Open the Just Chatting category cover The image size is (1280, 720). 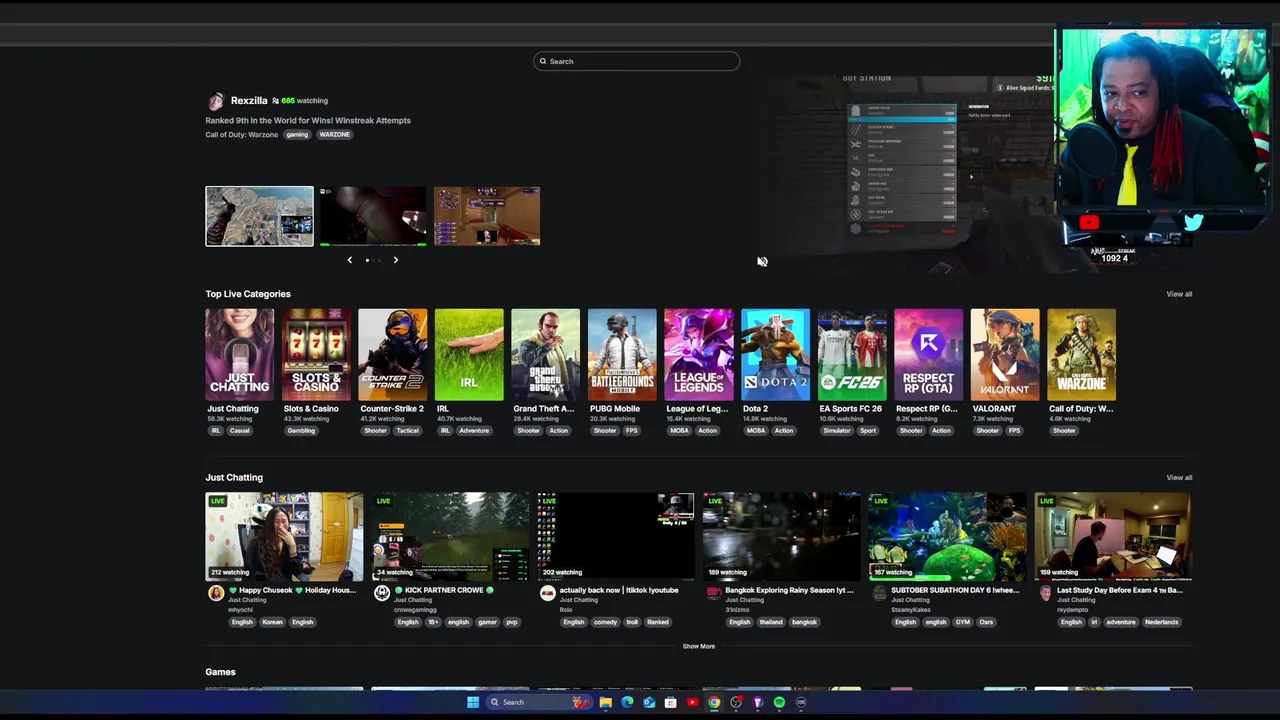tap(240, 355)
